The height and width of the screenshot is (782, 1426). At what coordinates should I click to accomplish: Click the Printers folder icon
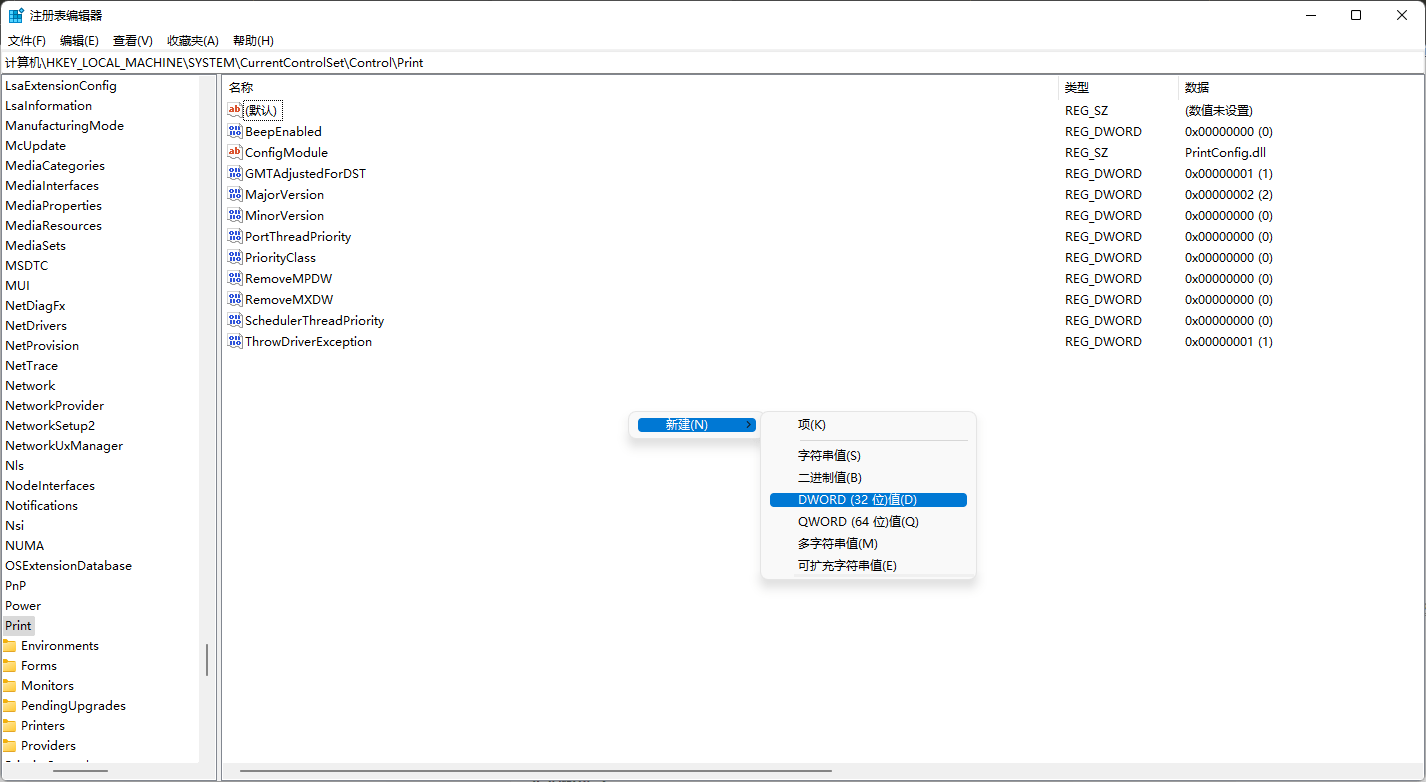[x=10, y=725]
